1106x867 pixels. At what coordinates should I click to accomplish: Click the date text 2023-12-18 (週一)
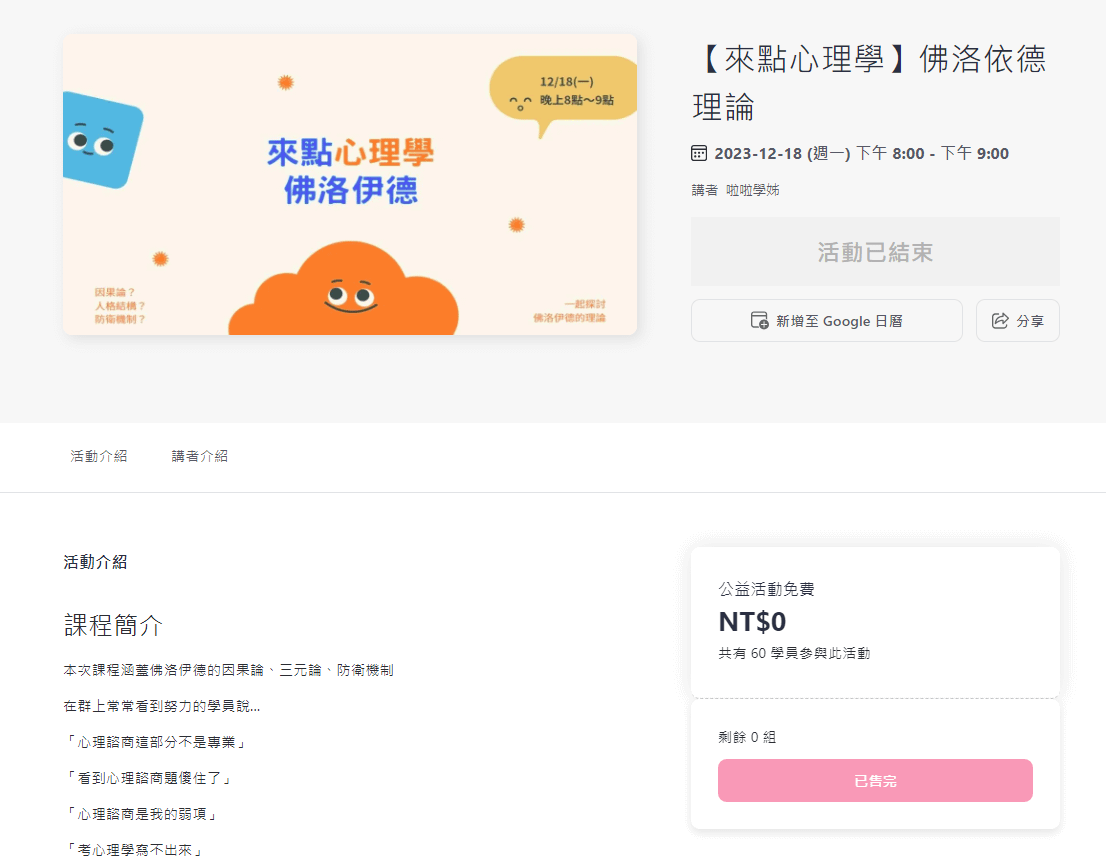point(782,153)
